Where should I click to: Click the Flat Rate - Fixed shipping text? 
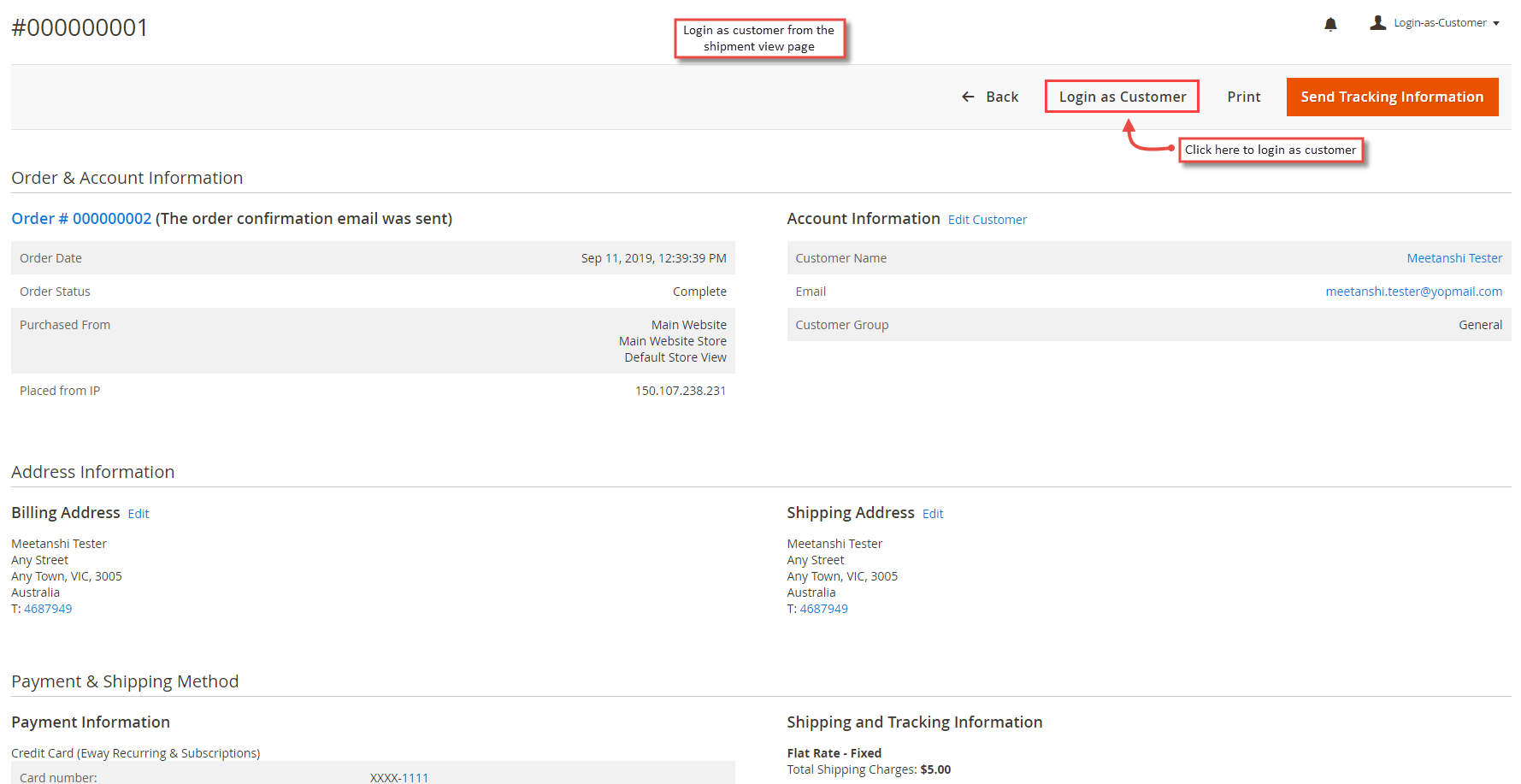coord(834,753)
